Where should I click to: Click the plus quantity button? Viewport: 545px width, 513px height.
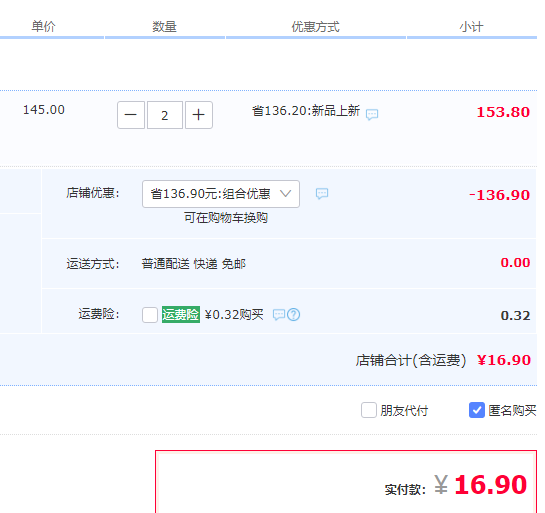pos(199,115)
